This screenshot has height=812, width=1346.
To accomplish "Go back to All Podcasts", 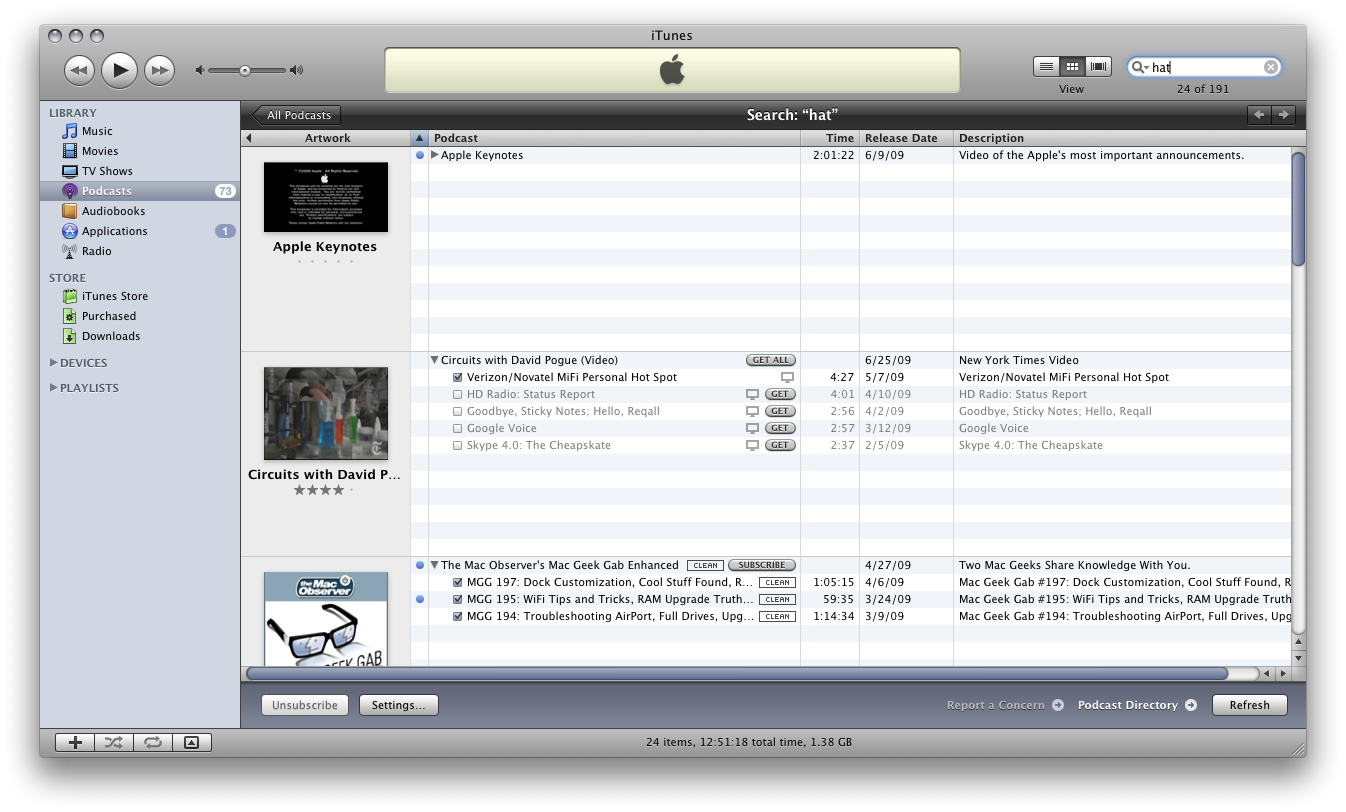I will [x=297, y=115].
